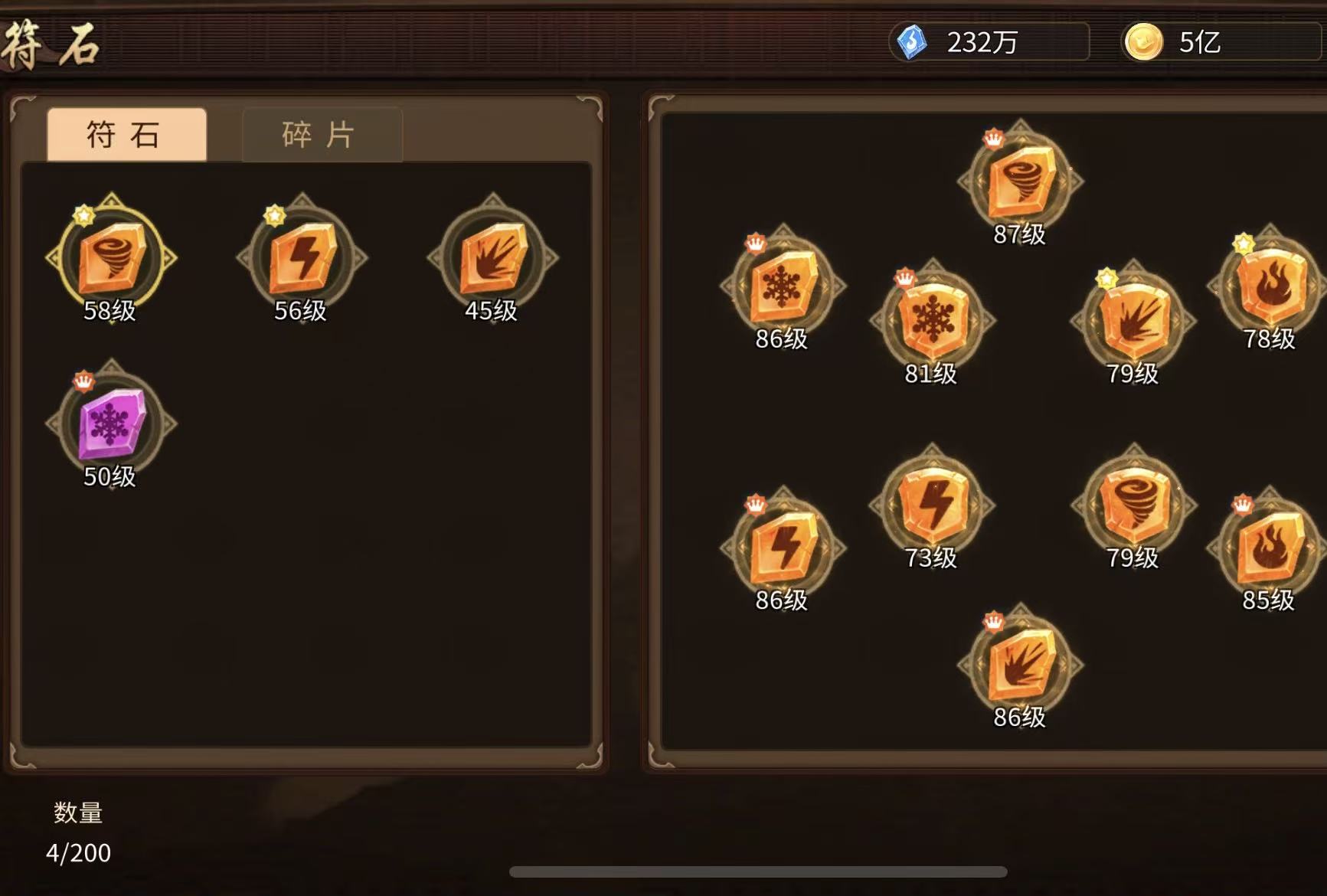The image size is (1327, 896).
Task: Click the equipped 85级 flame rune
Action: (x=1270, y=548)
